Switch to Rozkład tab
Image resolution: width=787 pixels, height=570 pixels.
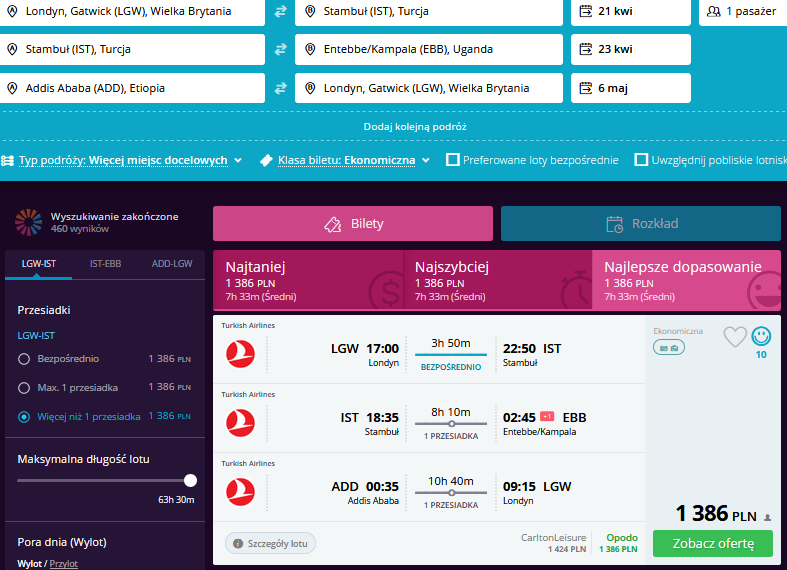(x=641, y=223)
